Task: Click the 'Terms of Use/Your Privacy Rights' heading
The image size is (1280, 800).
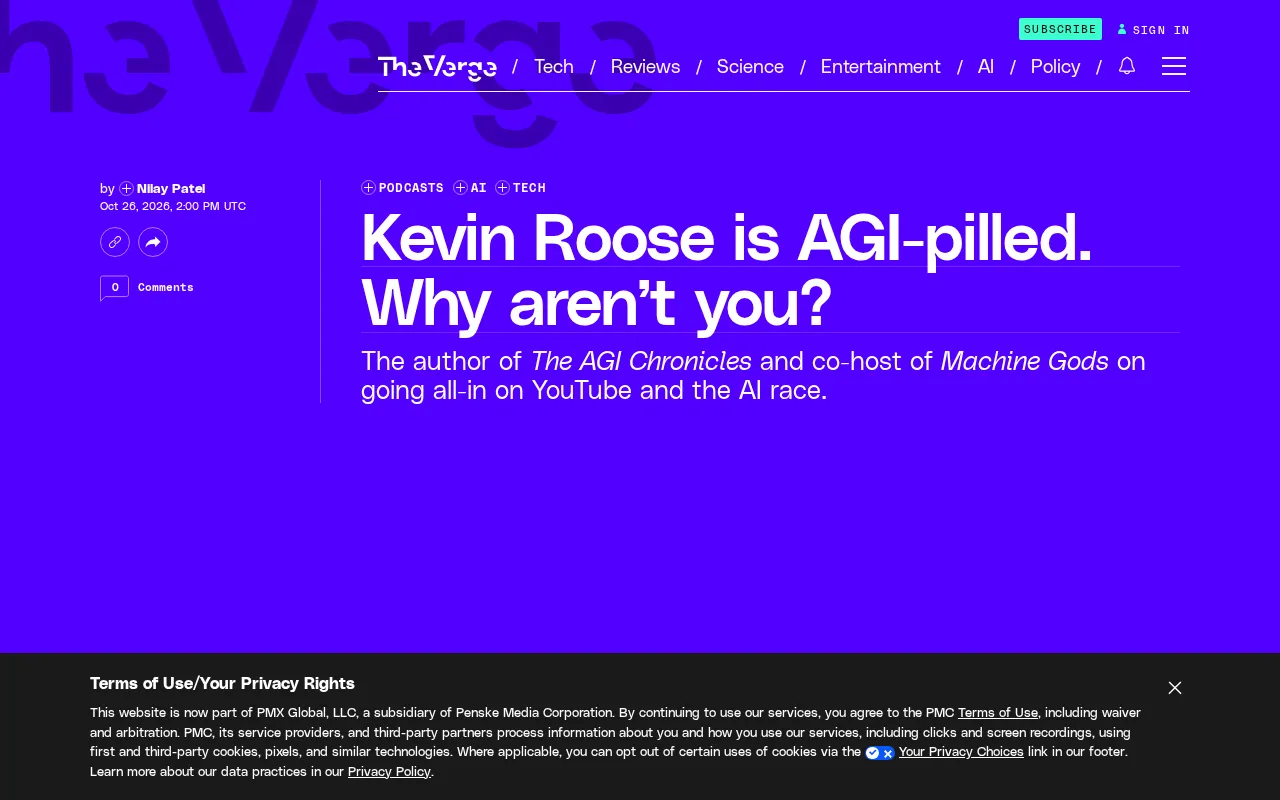Action: 222,684
